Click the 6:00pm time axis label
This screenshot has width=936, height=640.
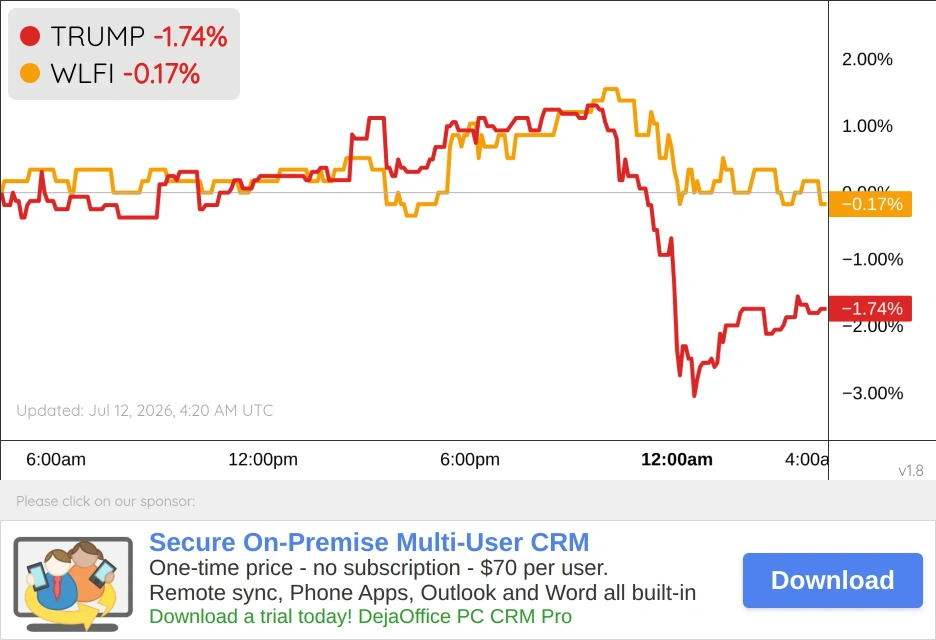[470, 459]
